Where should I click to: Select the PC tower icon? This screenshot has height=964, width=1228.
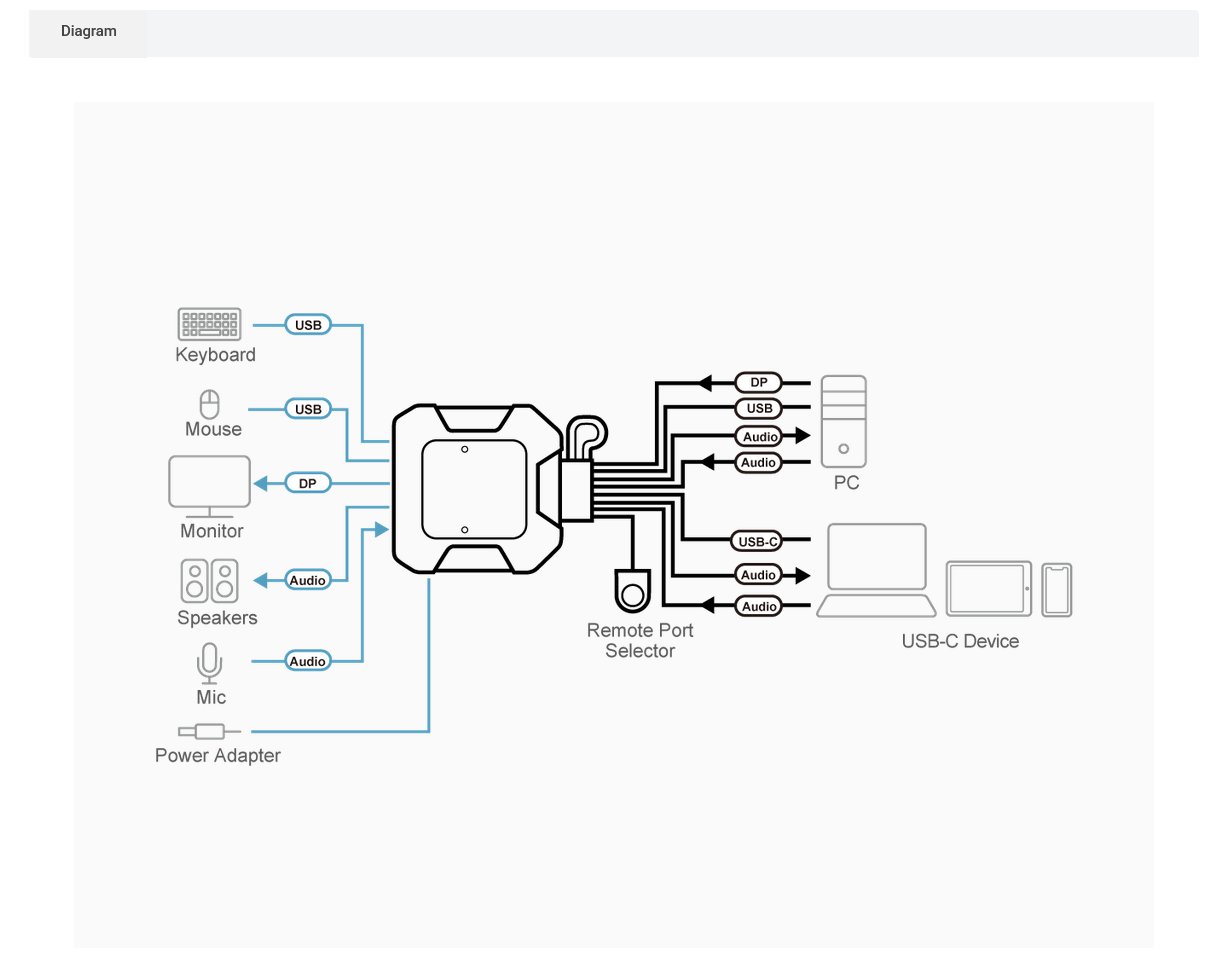pyautogui.click(x=844, y=421)
